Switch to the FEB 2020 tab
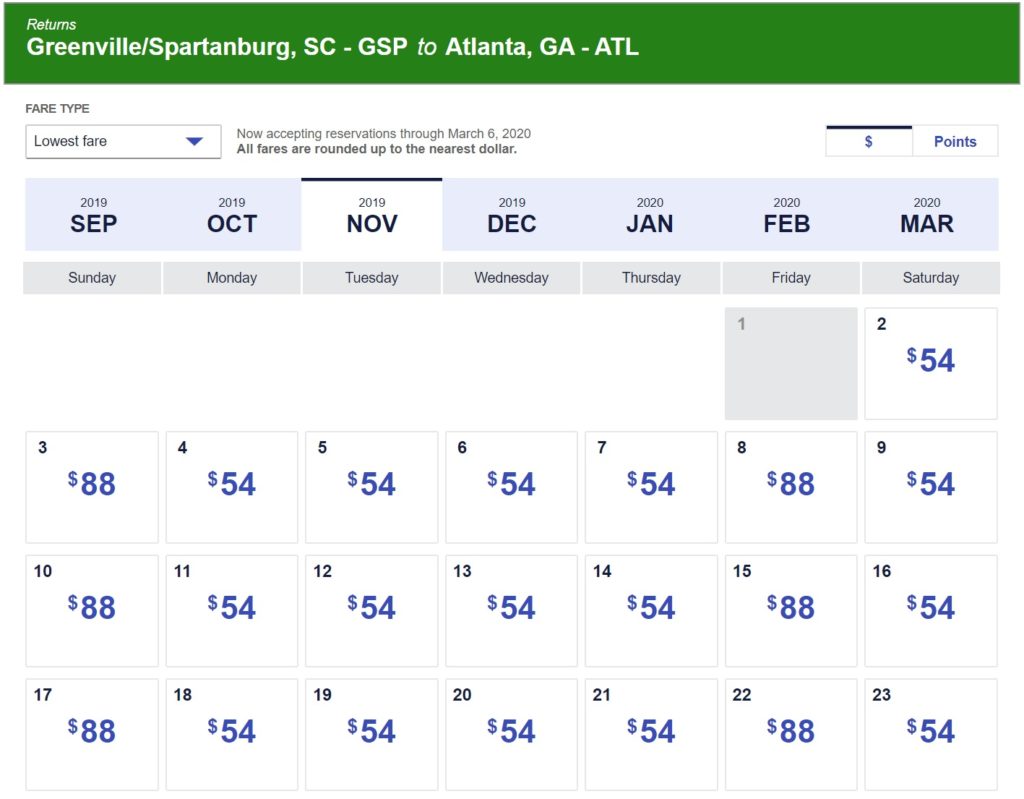The height and width of the screenshot is (799, 1024). 787,215
